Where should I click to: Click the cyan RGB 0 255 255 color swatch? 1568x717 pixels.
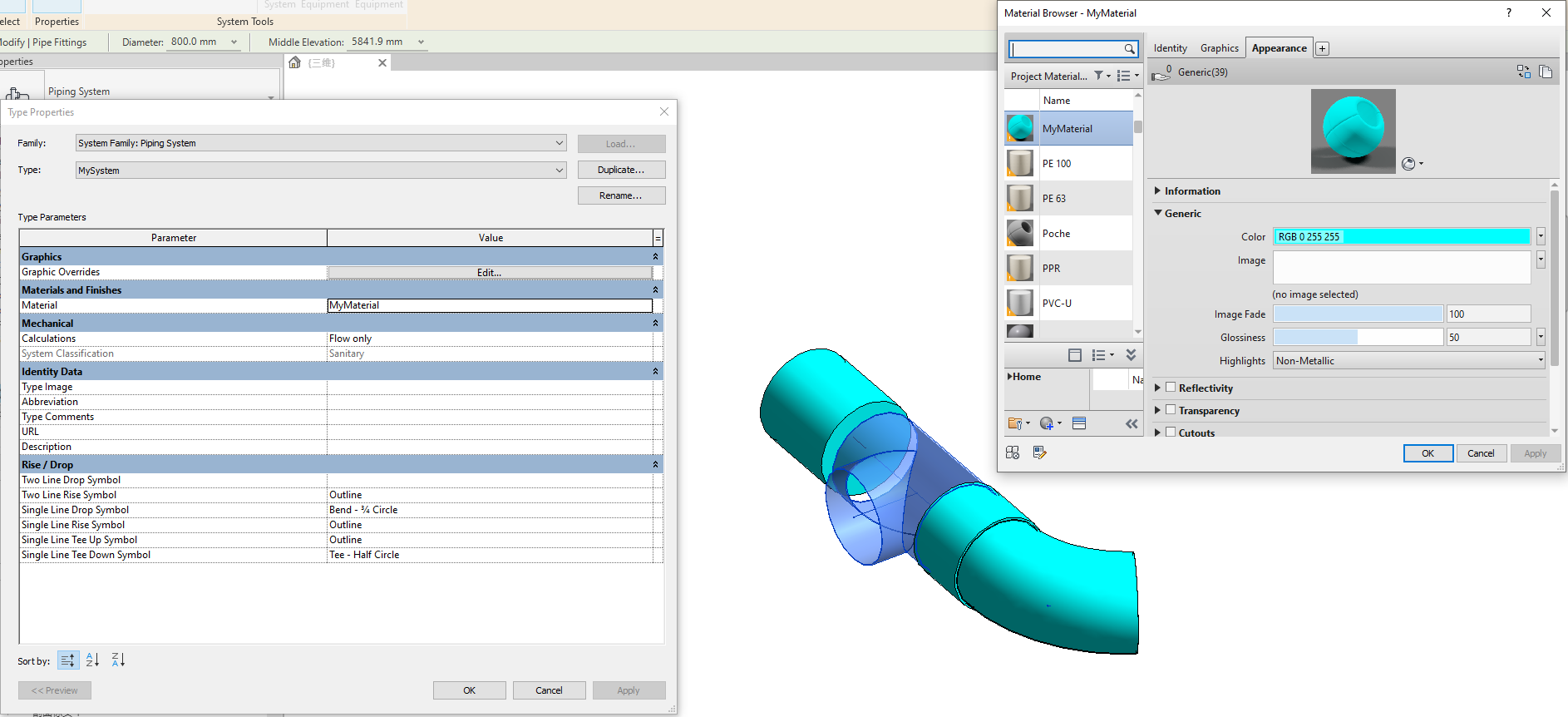pyautogui.click(x=1402, y=237)
